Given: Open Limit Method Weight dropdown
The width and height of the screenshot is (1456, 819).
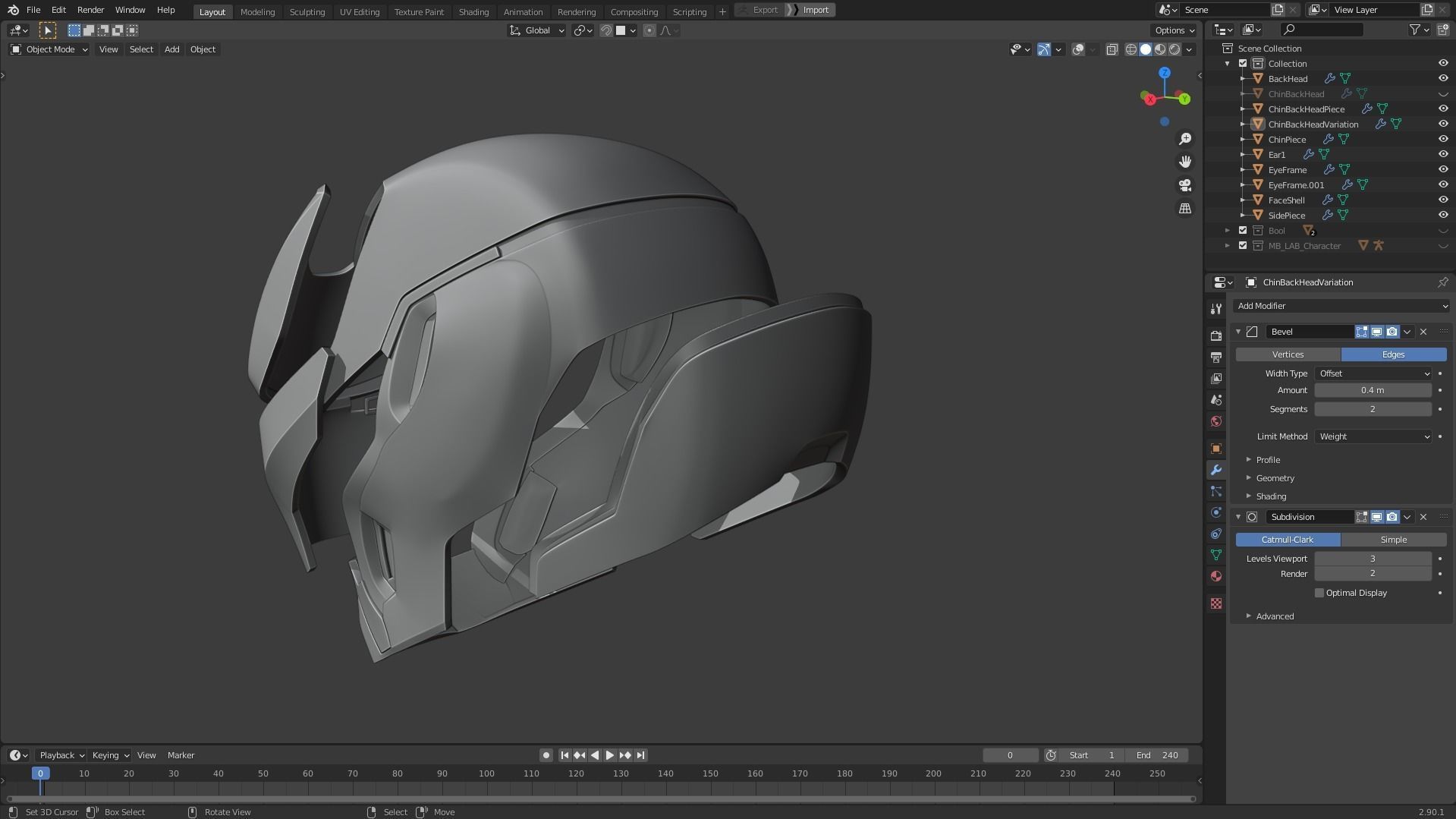Looking at the screenshot, I should point(1373,436).
